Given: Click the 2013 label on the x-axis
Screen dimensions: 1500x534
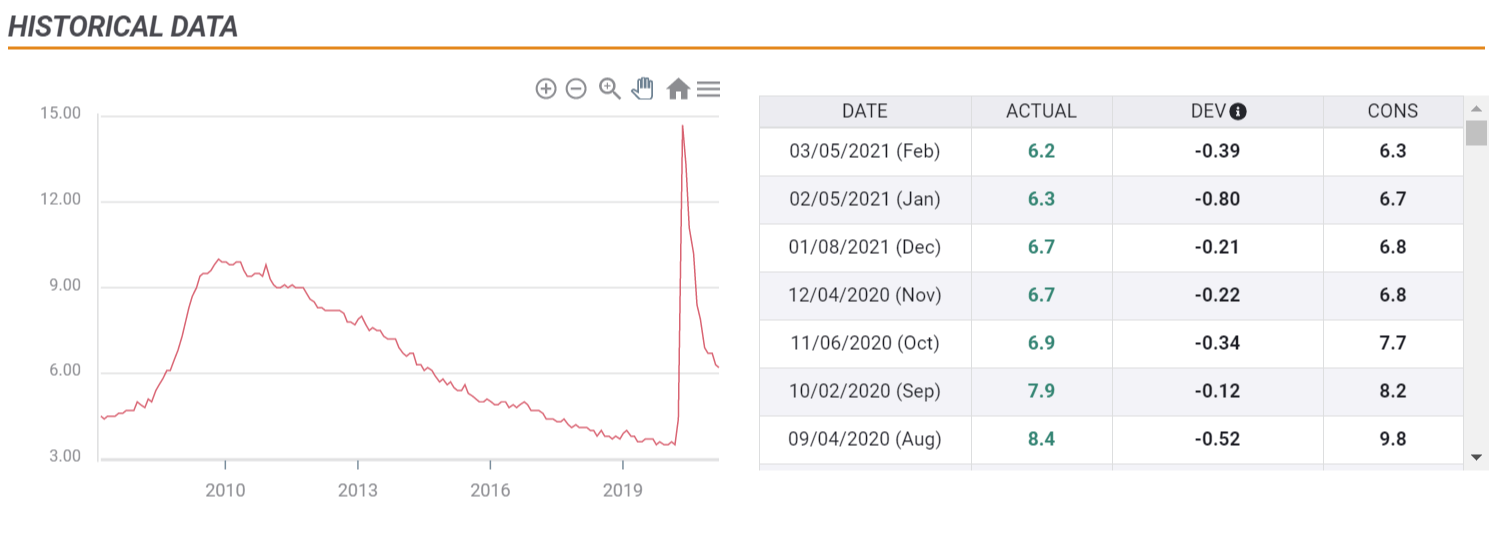Looking at the screenshot, I should [357, 490].
